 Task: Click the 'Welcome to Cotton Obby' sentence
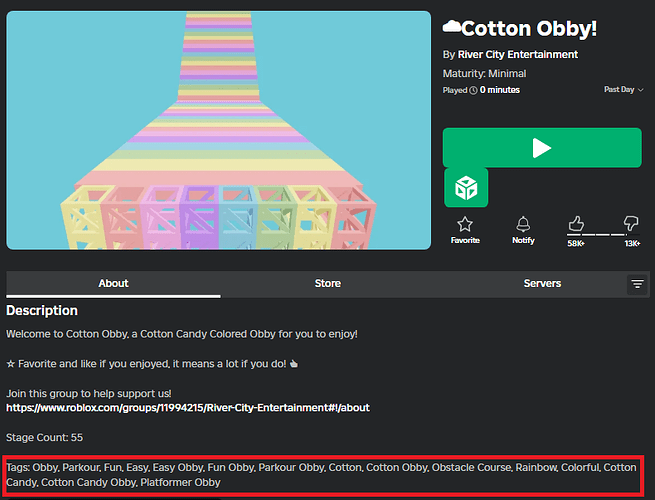click(182, 334)
